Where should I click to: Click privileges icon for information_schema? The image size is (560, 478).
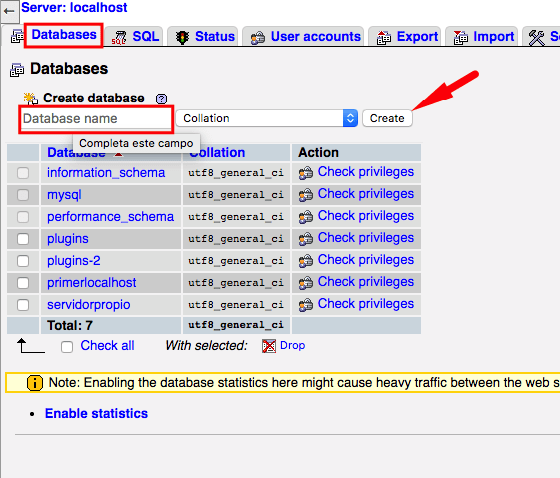point(306,173)
